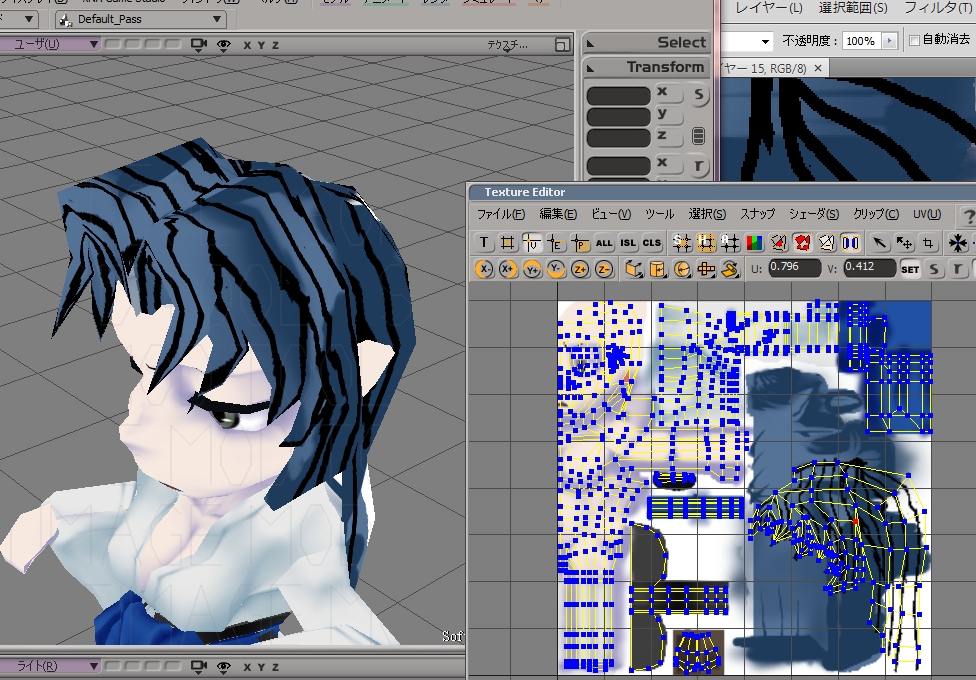
Task: Edit the U value field showing 0.796
Action: [x=794, y=268]
